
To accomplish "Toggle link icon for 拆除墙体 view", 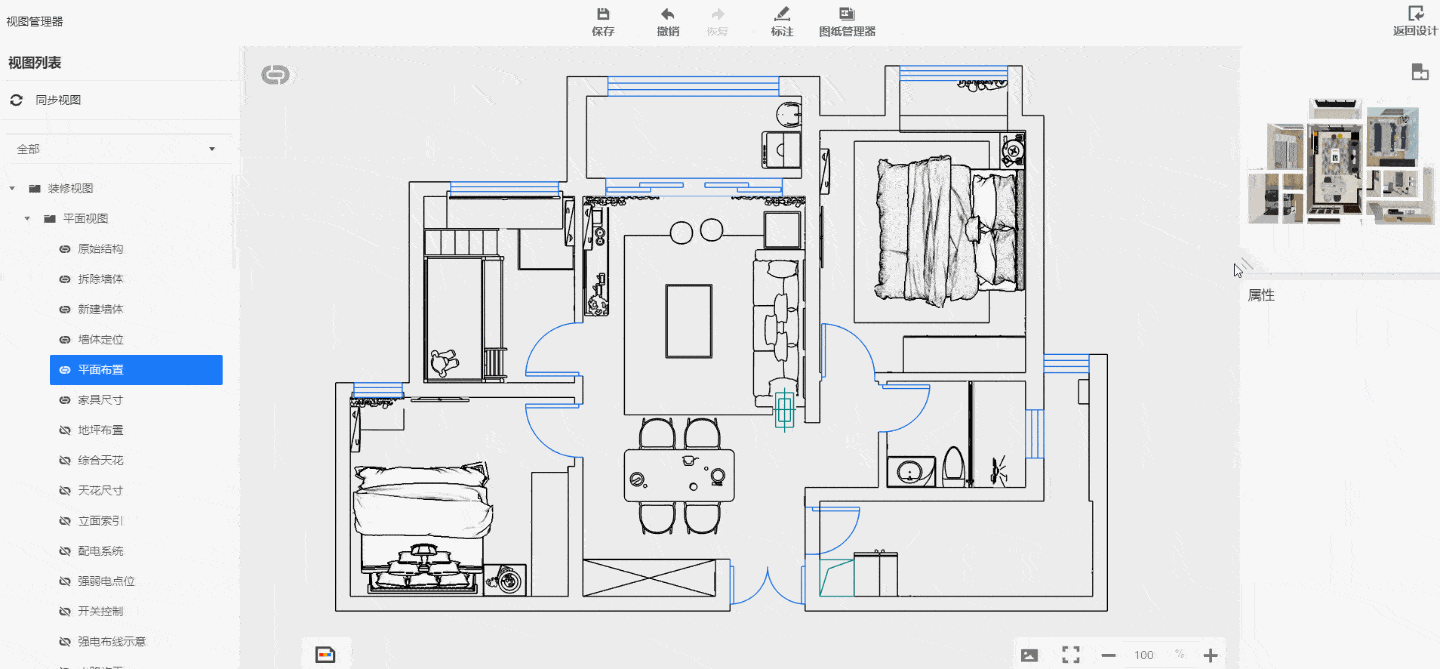I will point(64,279).
